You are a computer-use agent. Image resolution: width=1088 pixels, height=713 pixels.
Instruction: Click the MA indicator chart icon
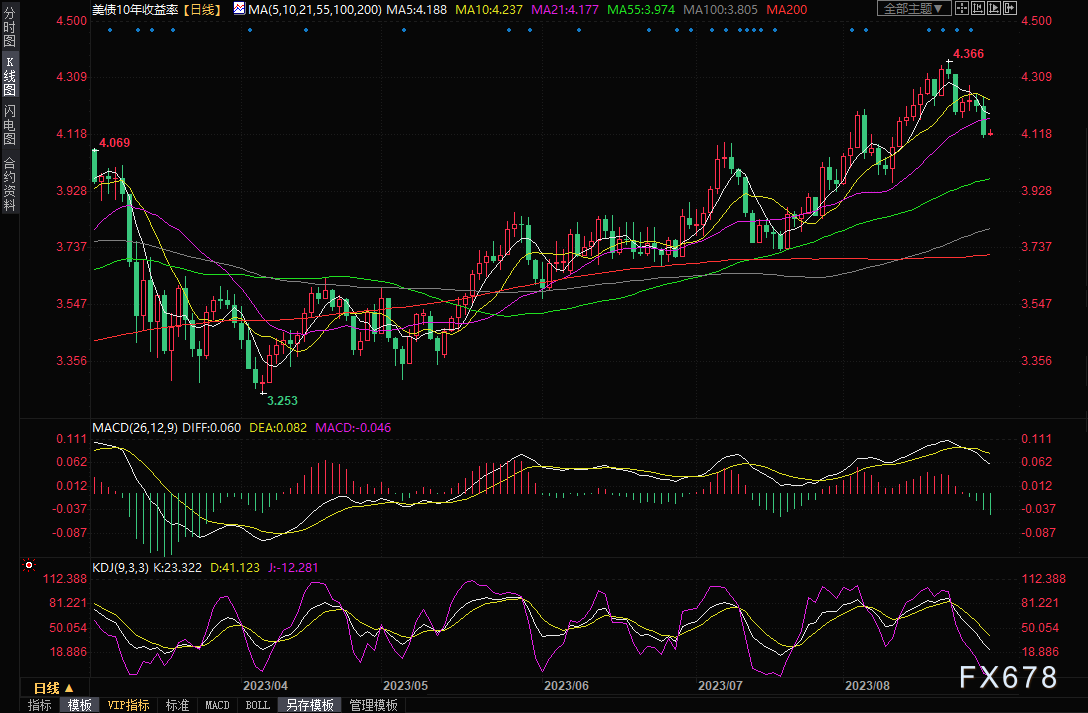pos(239,8)
